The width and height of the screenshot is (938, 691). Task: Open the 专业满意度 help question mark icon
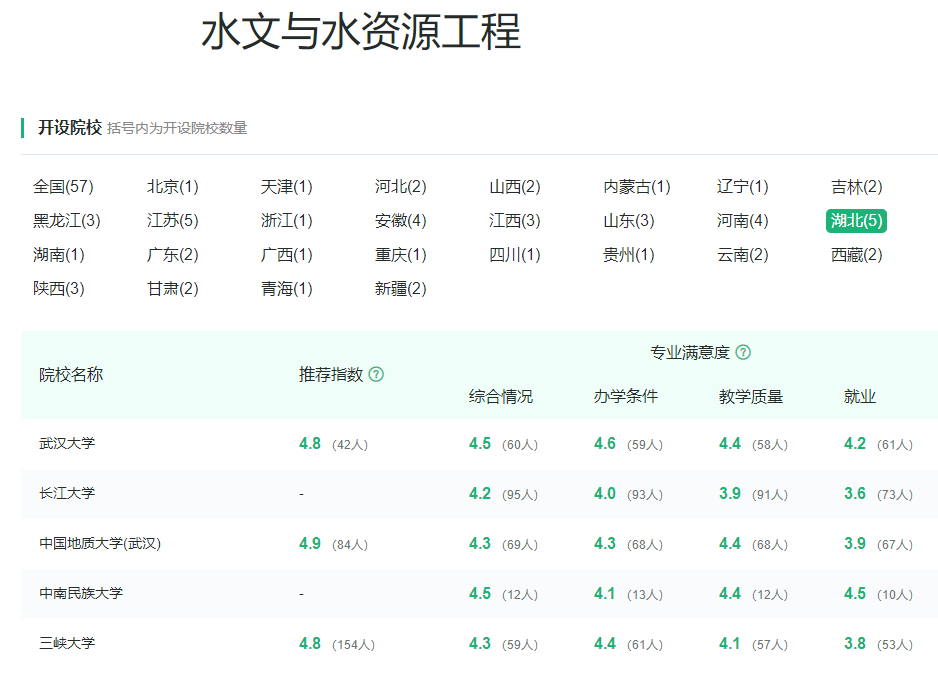pos(742,352)
